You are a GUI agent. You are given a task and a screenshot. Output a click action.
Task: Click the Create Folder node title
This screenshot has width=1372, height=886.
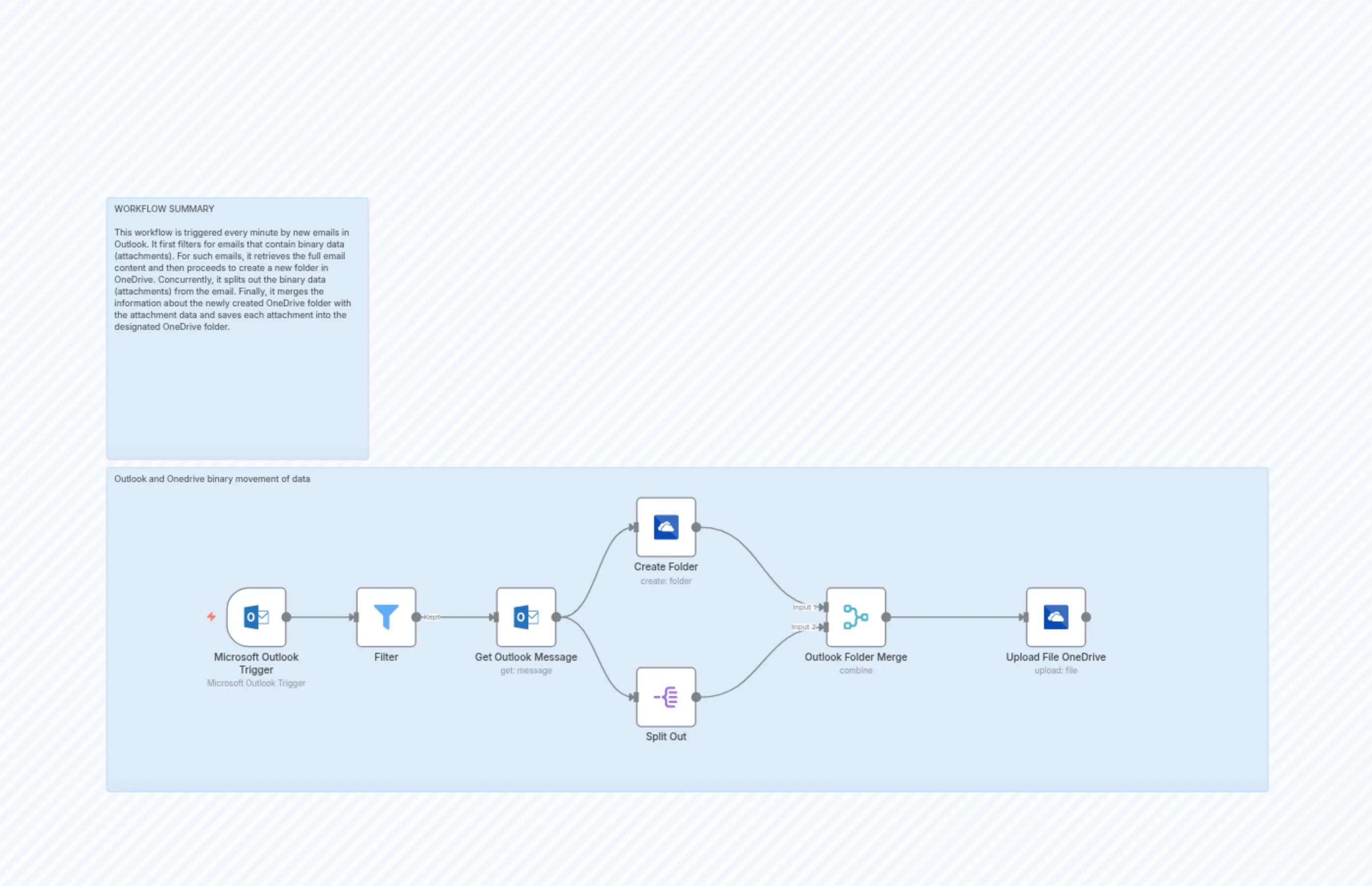pos(665,566)
